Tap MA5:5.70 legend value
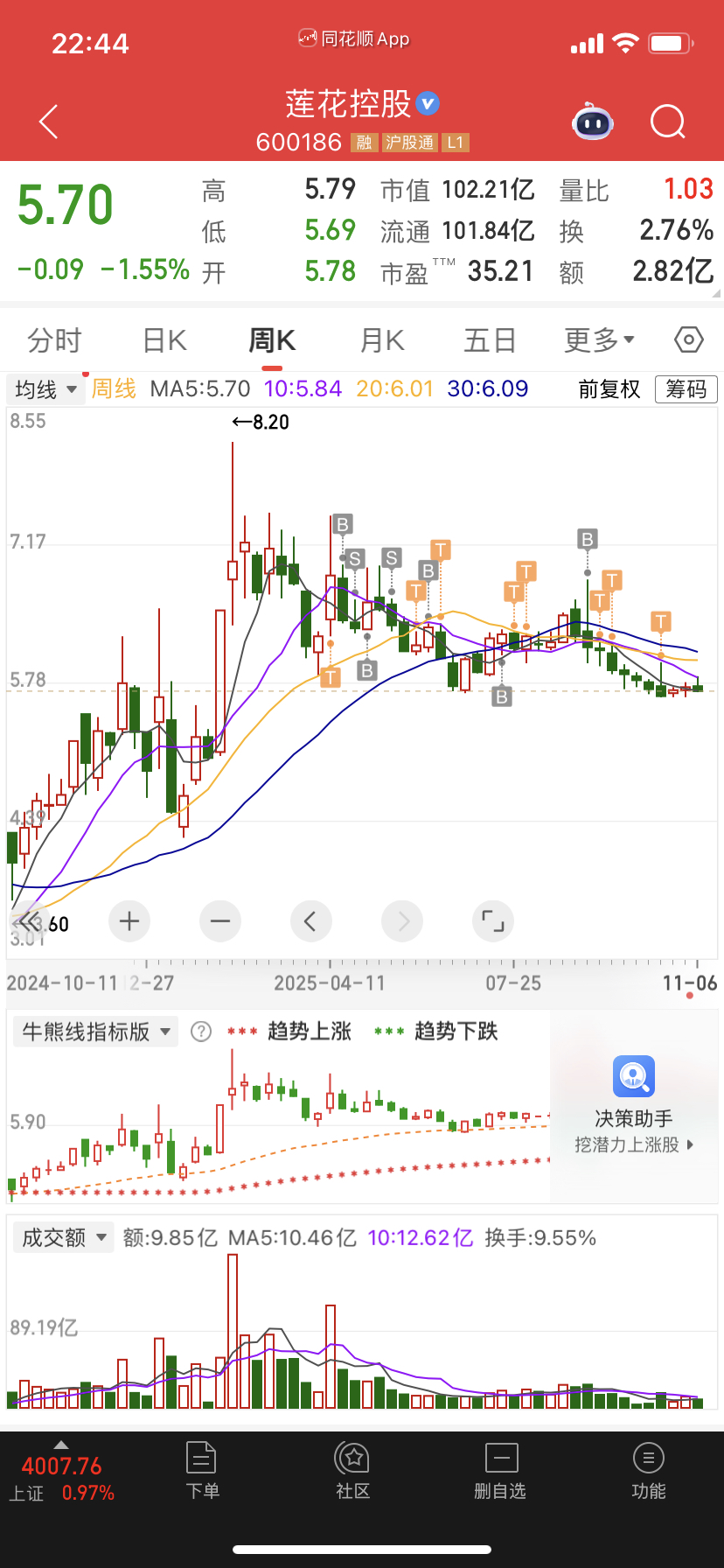This screenshot has width=724, height=1568. pyautogui.click(x=200, y=388)
